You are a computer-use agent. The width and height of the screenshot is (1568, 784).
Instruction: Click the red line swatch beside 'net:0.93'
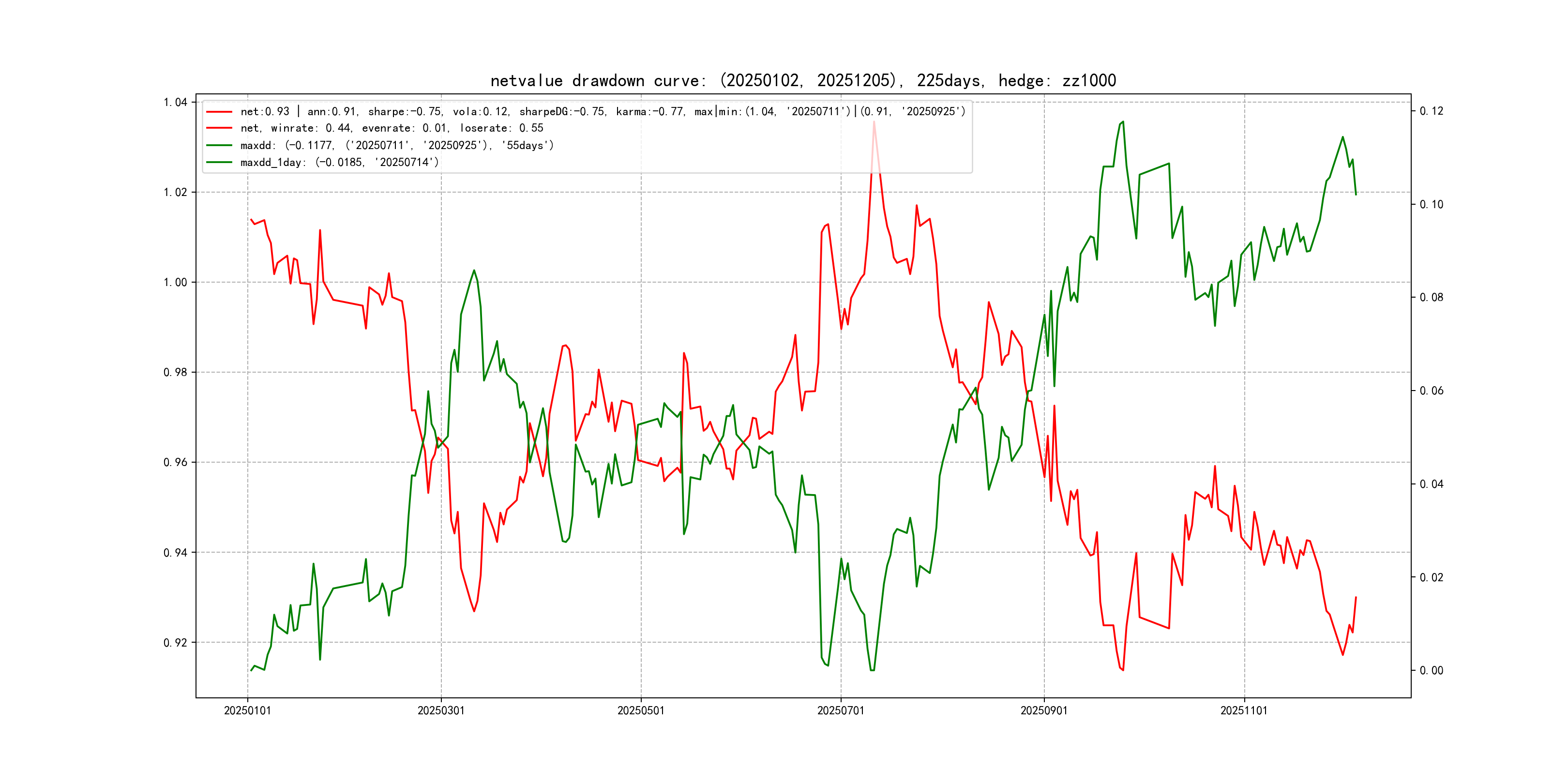pyautogui.click(x=219, y=111)
